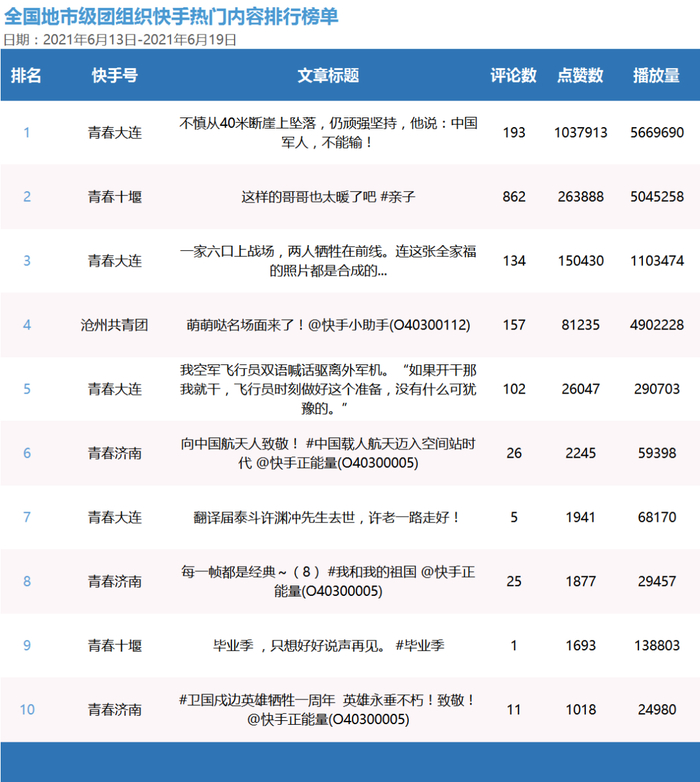Select rank number 9
700x782 pixels.
[27, 645]
